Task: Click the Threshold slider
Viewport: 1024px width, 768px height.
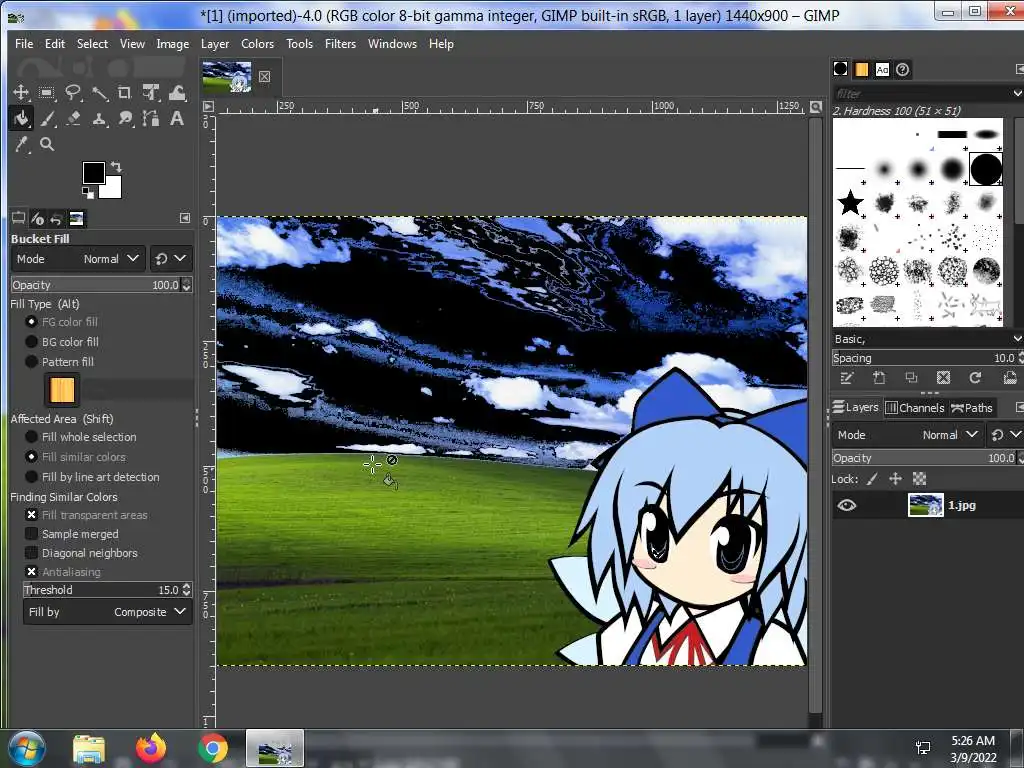Action: pyautogui.click(x=102, y=590)
